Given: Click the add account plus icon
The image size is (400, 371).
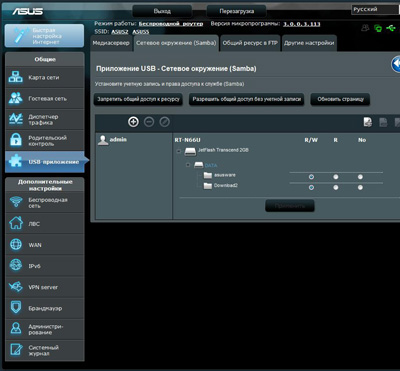Looking at the screenshot, I should click(x=133, y=122).
